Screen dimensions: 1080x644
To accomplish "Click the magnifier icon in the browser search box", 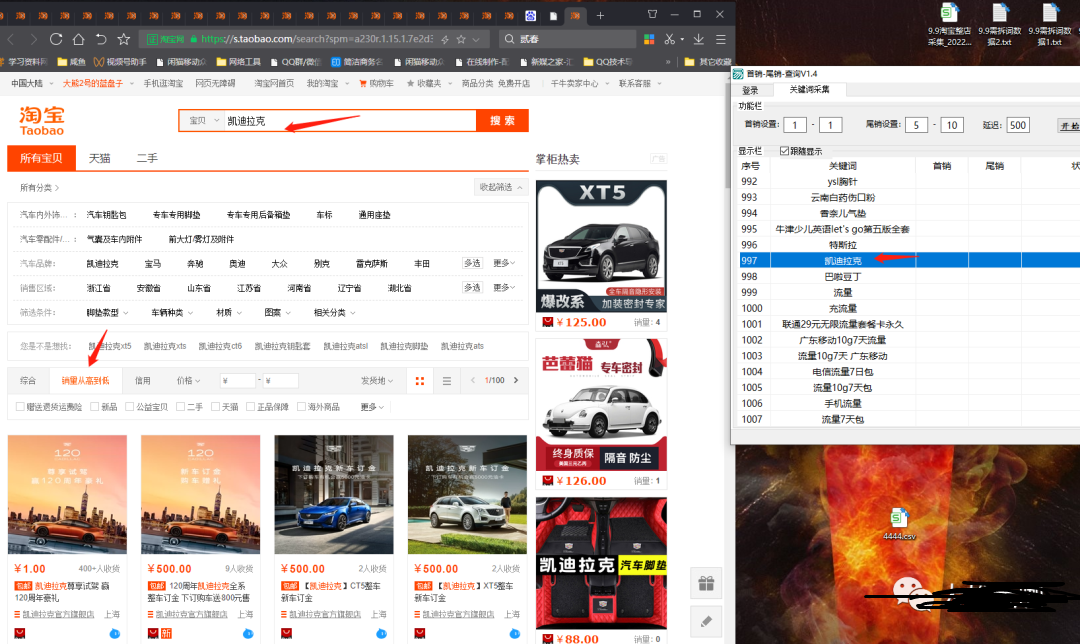I will tap(510, 39).
